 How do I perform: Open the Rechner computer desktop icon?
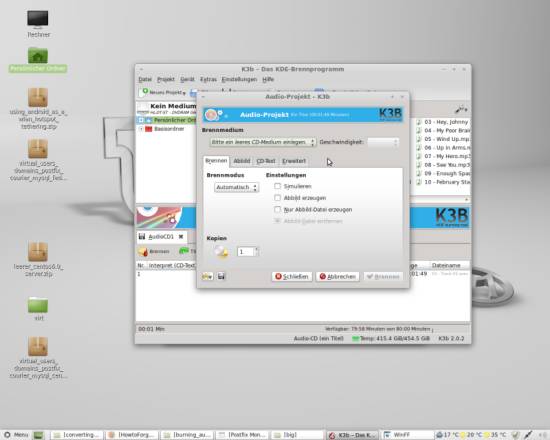point(38,19)
